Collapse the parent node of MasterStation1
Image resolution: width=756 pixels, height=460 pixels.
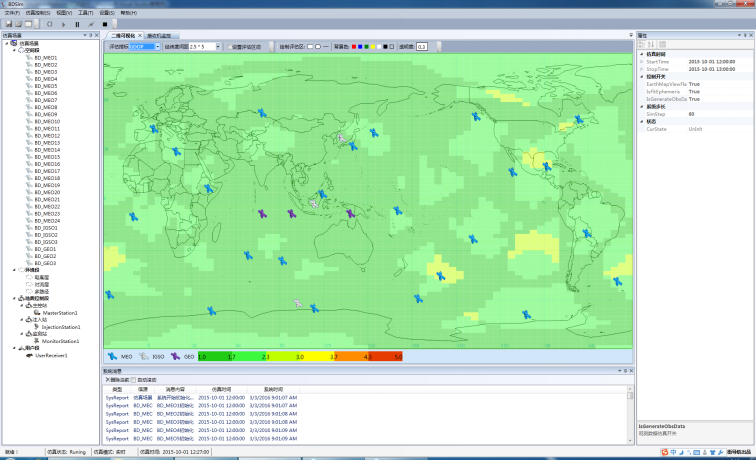22,306
